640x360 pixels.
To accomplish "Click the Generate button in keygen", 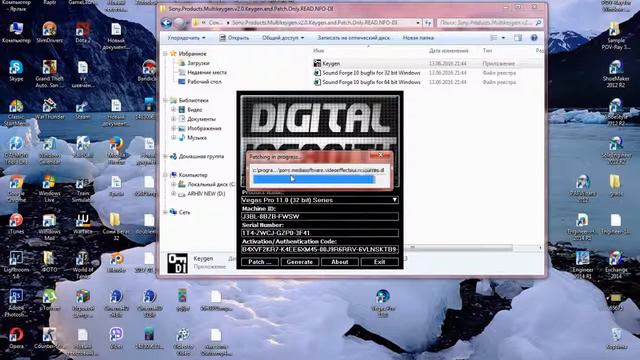I will tap(300, 262).
